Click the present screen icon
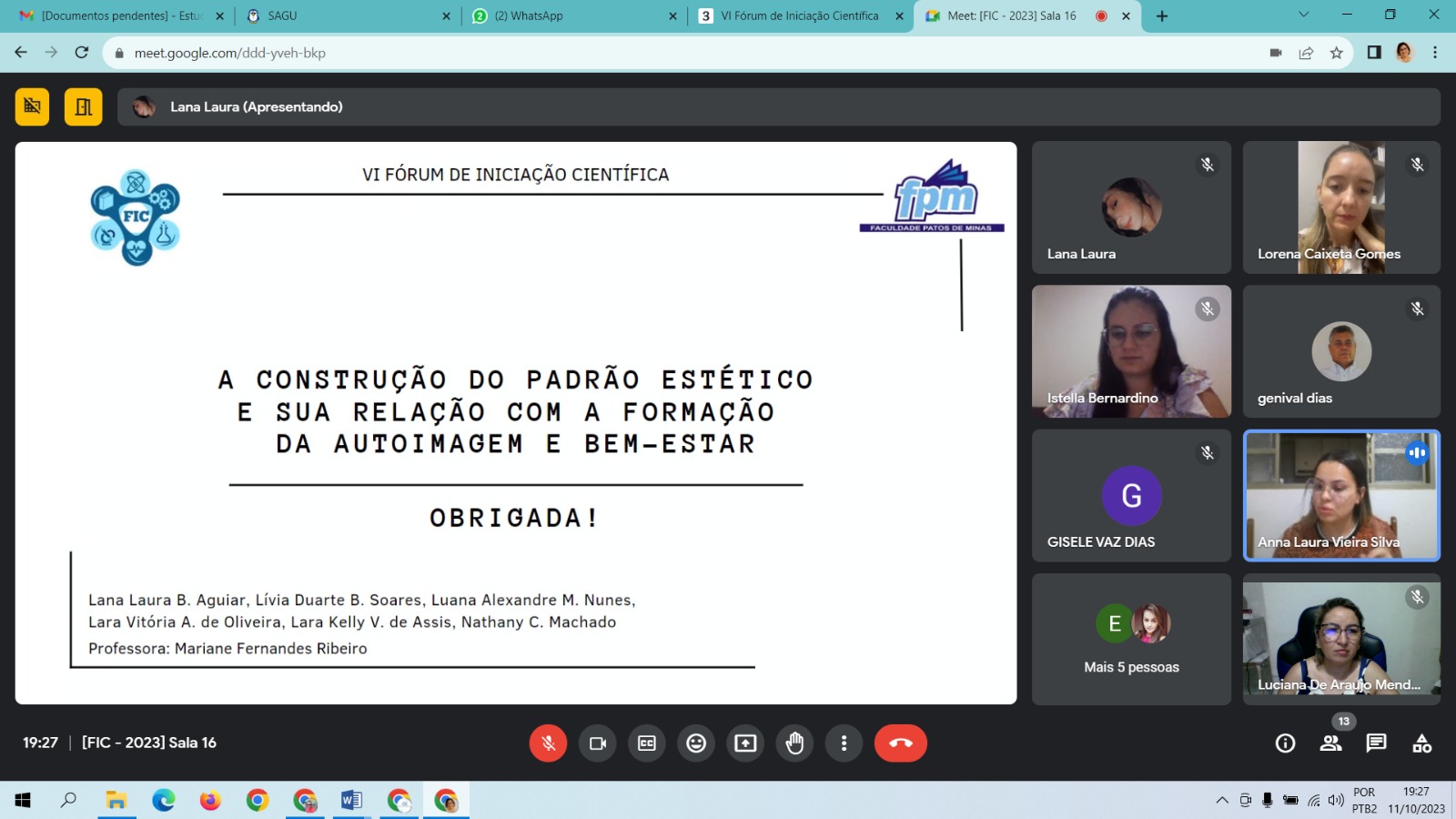 (x=745, y=743)
